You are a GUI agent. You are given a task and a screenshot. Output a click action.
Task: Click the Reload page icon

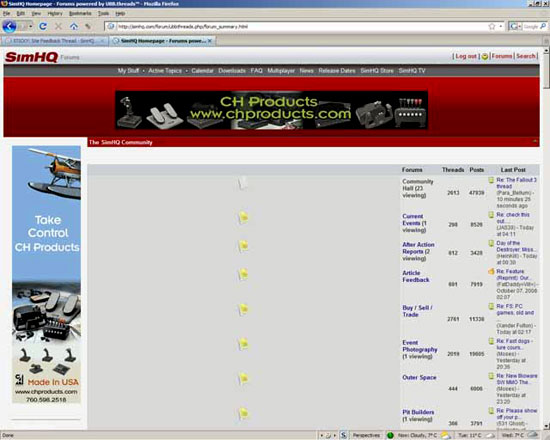[43, 26]
